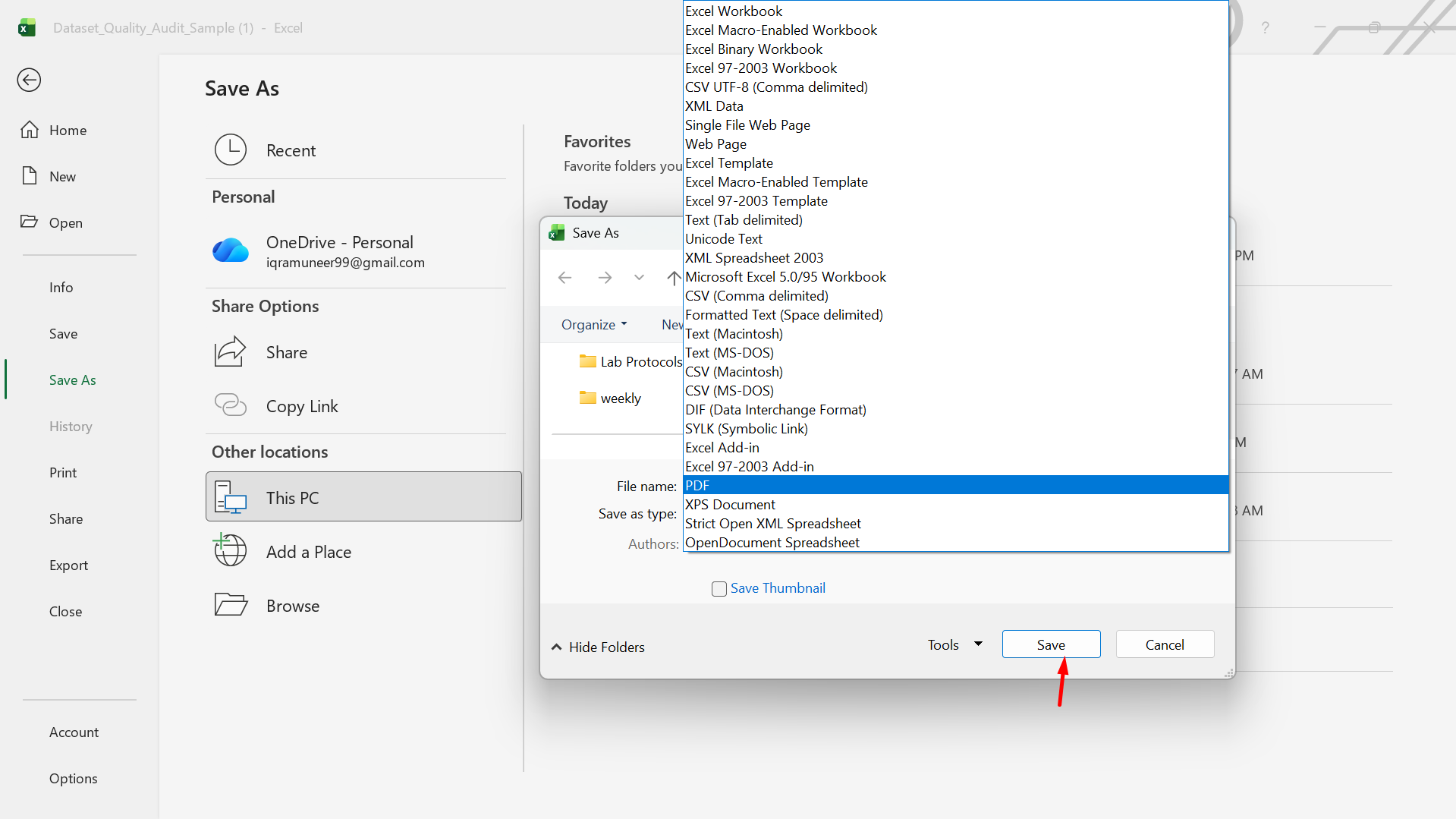The width and height of the screenshot is (1456, 819).
Task: Open the Info backstage tab
Action: point(61,287)
